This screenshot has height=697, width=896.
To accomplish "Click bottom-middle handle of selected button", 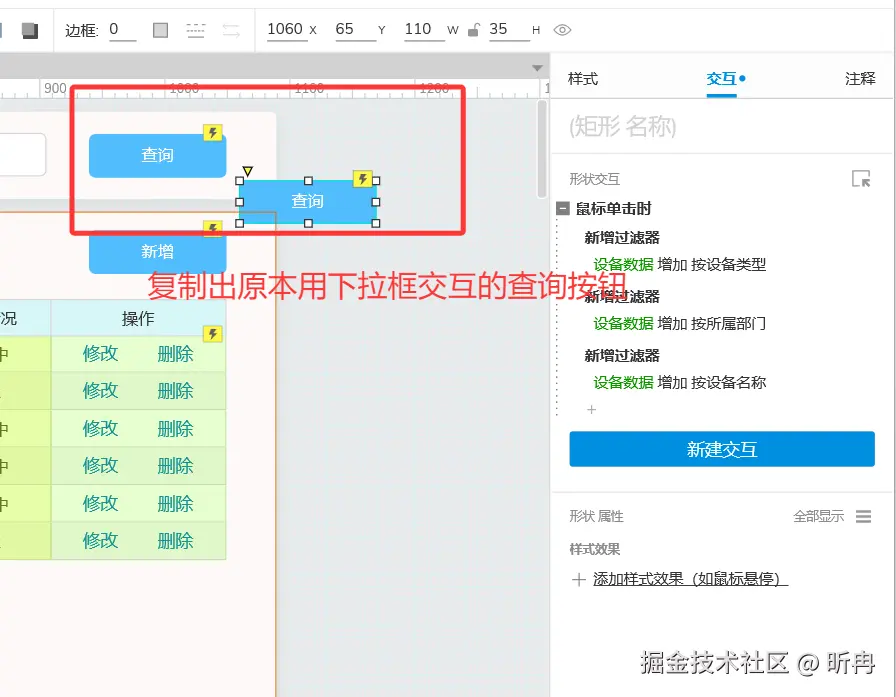I will [308, 223].
